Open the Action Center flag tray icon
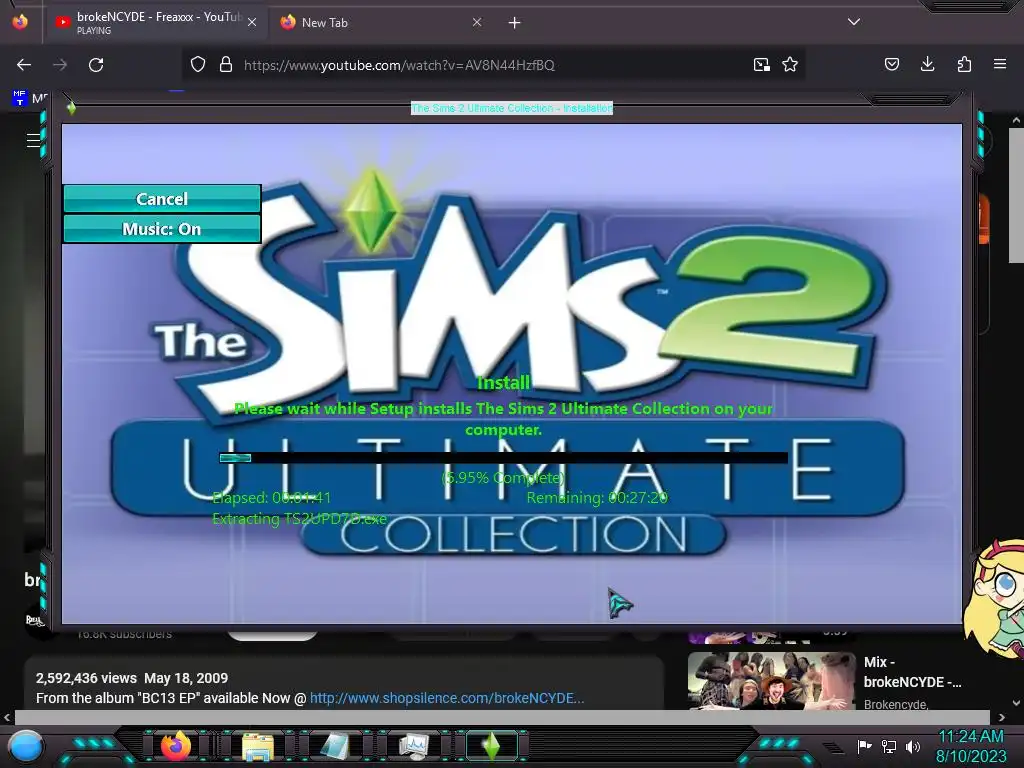1024x768 pixels. click(x=865, y=746)
